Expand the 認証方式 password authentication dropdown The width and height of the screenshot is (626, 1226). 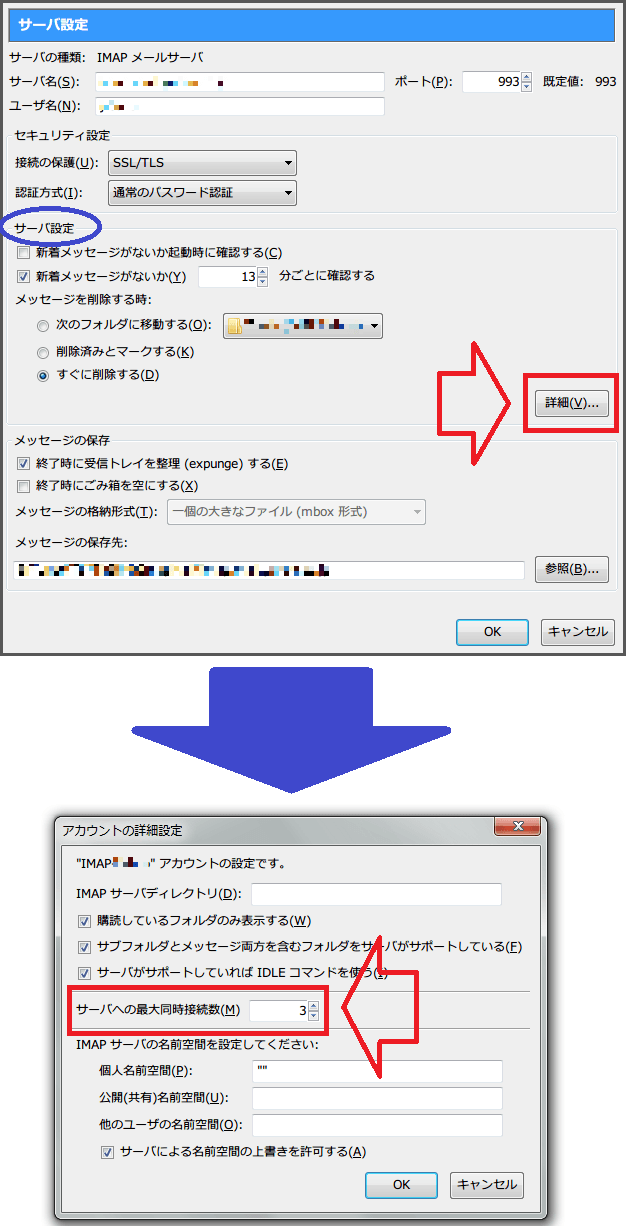[202, 193]
